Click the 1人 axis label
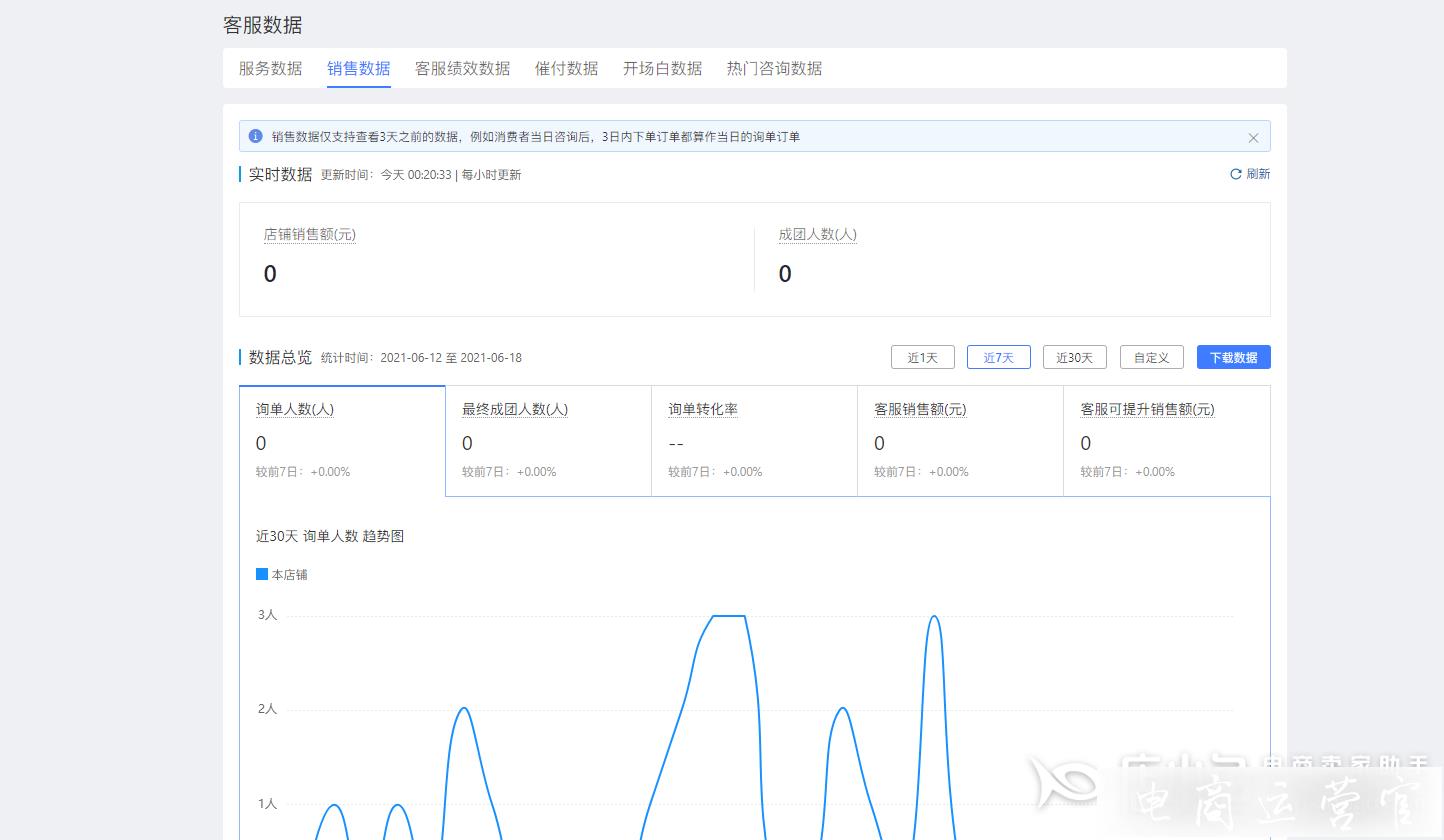This screenshot has height=840, width=1444. coord(267,804)
